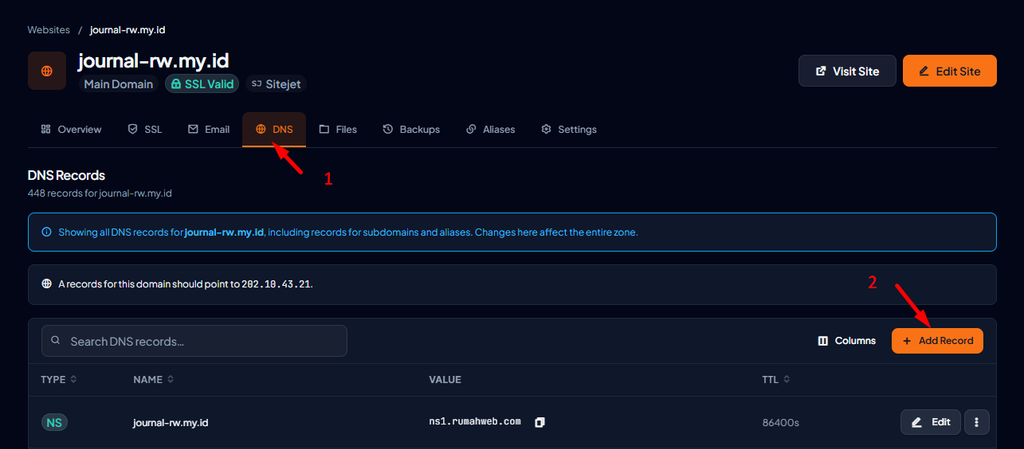This screenshot has width=1024, height=449.
Task: Open the Settings tab
Action: [x=569, y=129]
